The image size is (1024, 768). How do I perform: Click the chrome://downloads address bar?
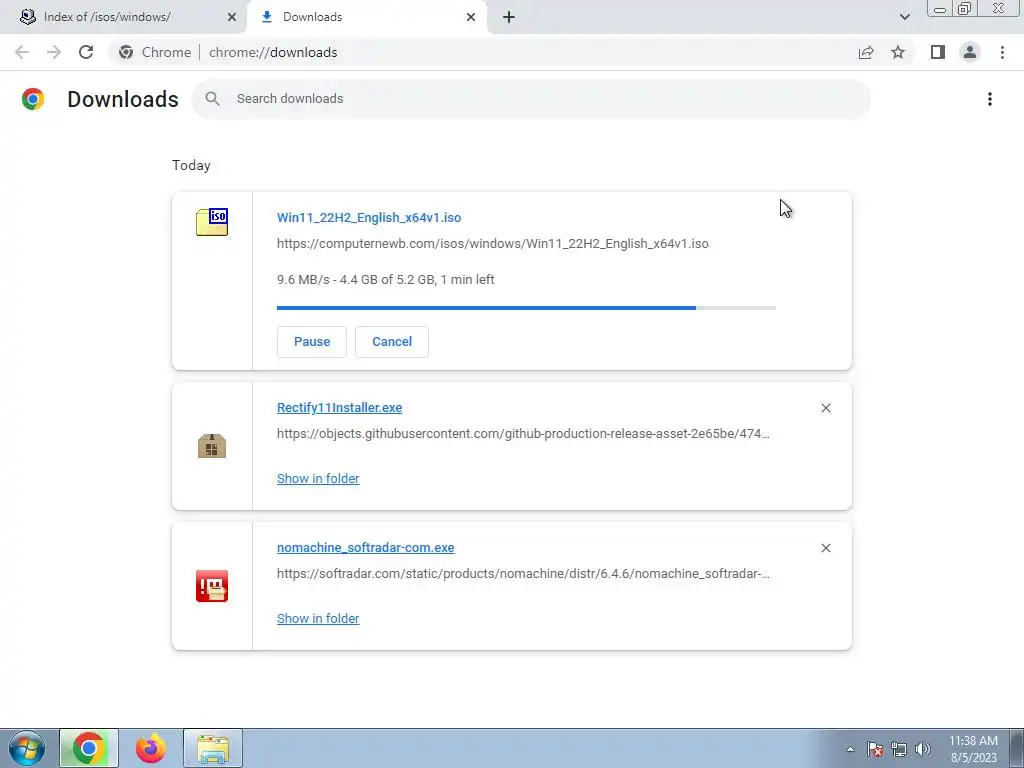point(483,52)
